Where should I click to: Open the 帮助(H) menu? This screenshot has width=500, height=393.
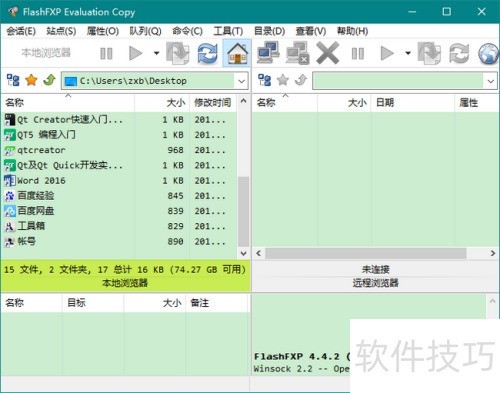[352, 31]
